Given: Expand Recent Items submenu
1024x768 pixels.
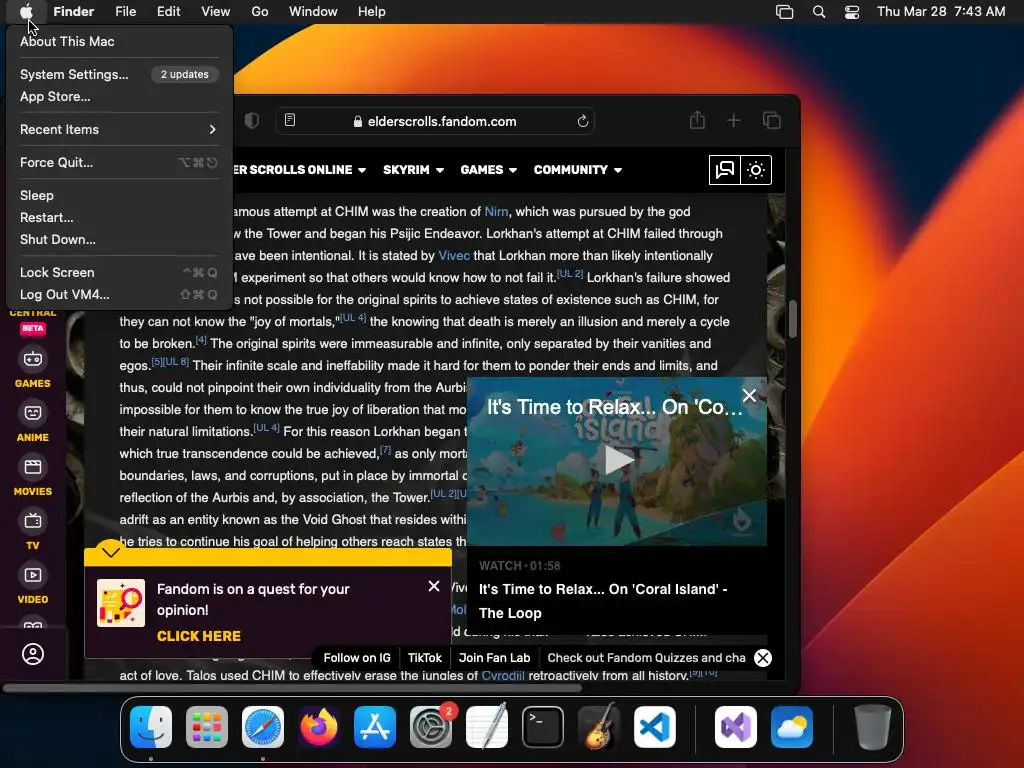Looking at the screenshot, I should click(119, 129).
